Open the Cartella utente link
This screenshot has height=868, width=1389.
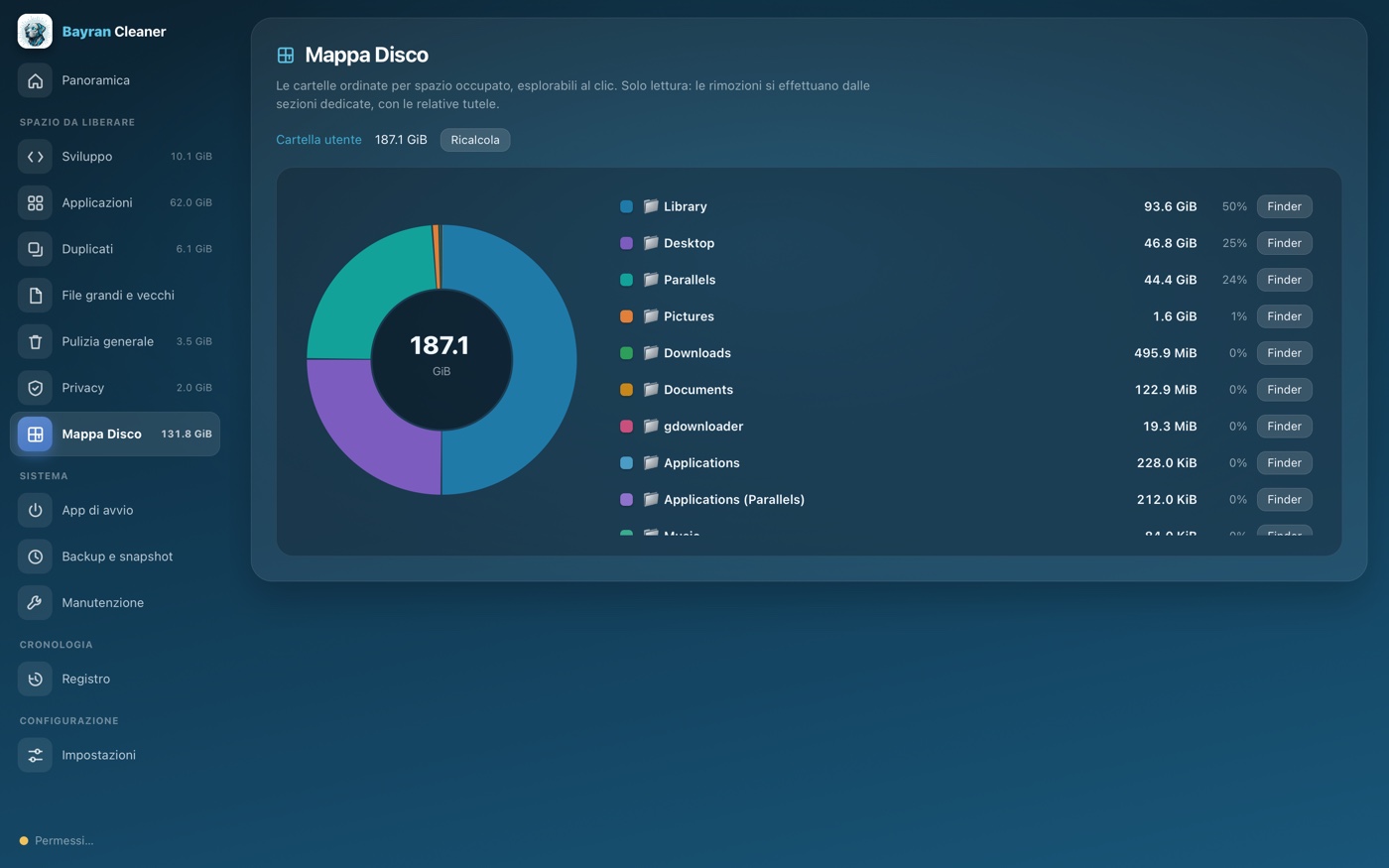click(x=318, y=140)
